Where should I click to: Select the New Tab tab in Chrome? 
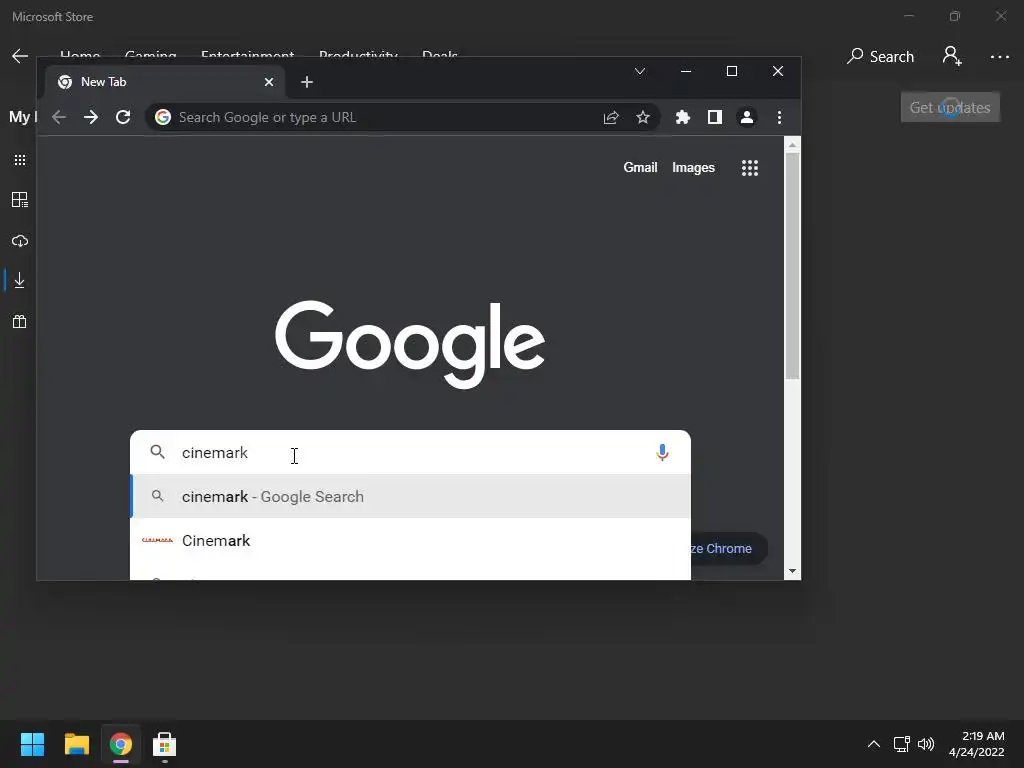point(167,82)
